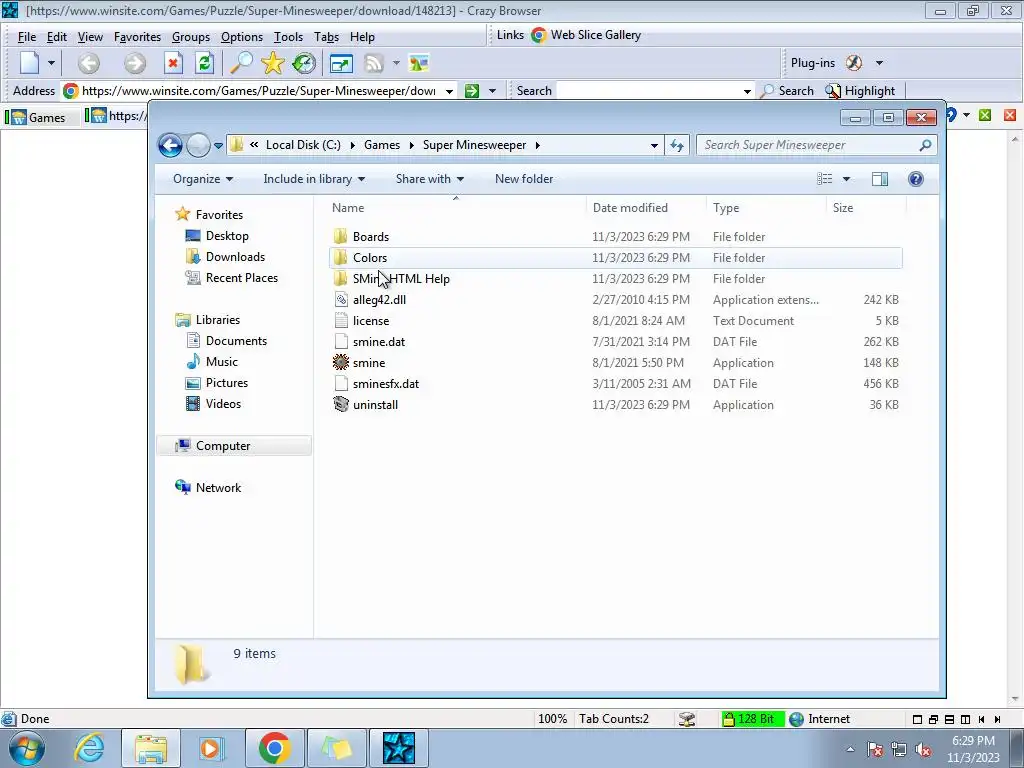This screenshot has width=1024, height=768.
Task: Click the green Refresh icon in Crazy Browser toolbar
Action: pos(204,63)
